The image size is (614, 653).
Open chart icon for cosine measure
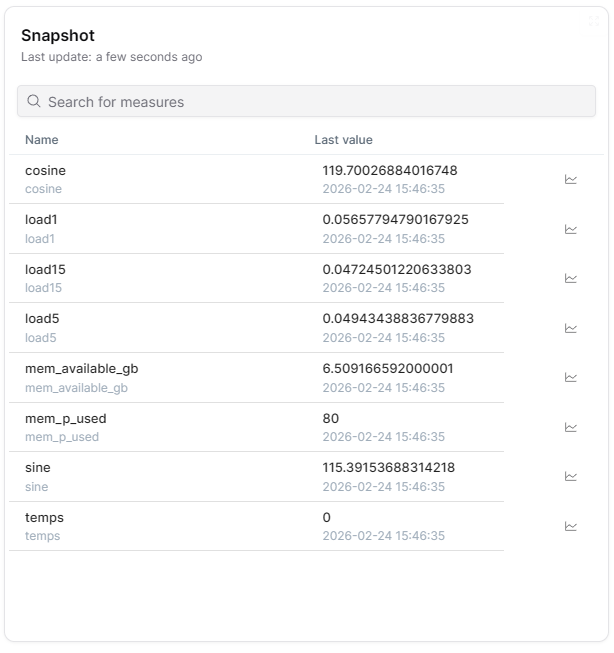571,180
